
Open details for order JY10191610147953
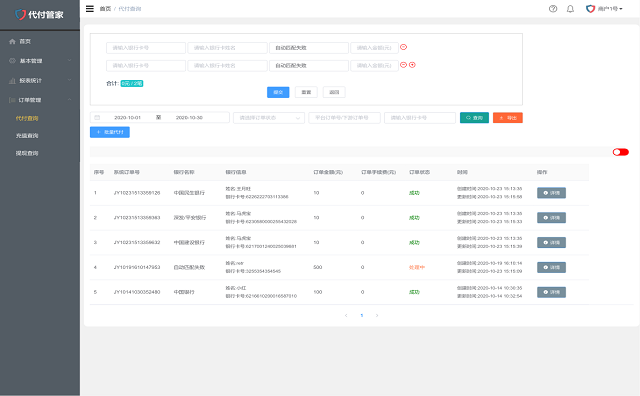pyautogui.click(x=551, y=267)
